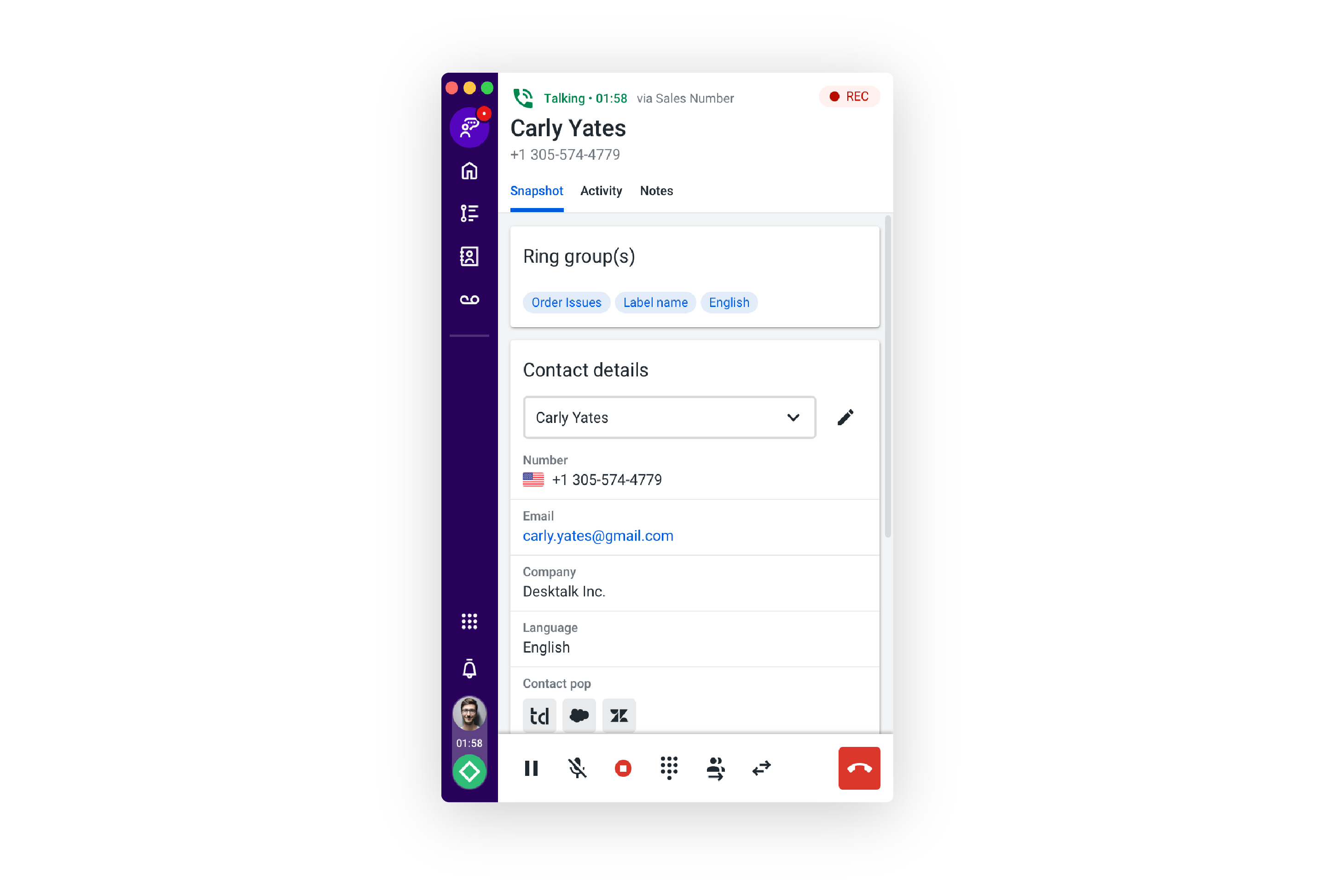Put the call on hold

point(531,768)
